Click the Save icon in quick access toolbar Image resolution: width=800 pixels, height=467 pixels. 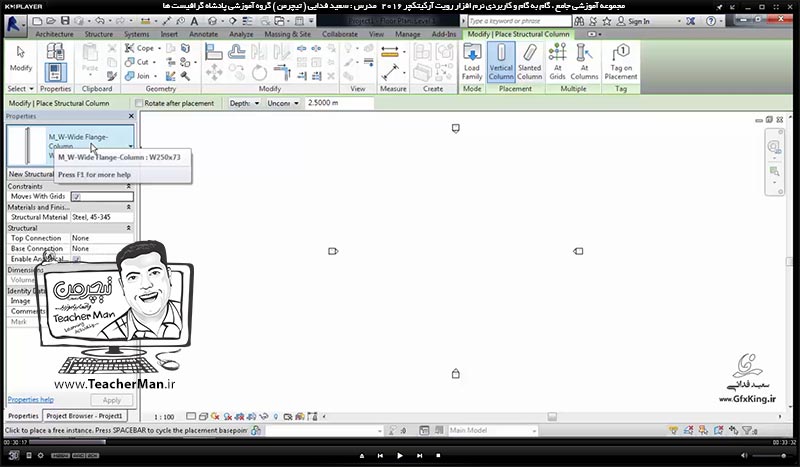point(65,21)
